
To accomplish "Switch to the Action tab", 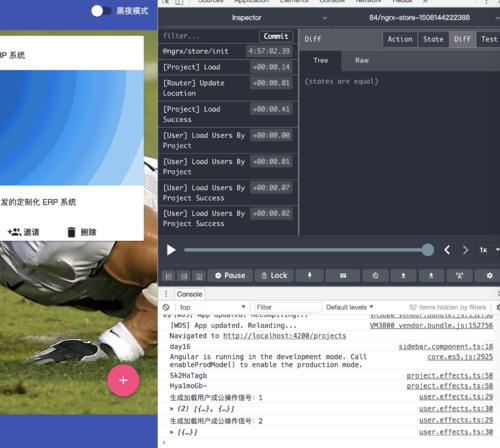I will (x=400, y=39).
